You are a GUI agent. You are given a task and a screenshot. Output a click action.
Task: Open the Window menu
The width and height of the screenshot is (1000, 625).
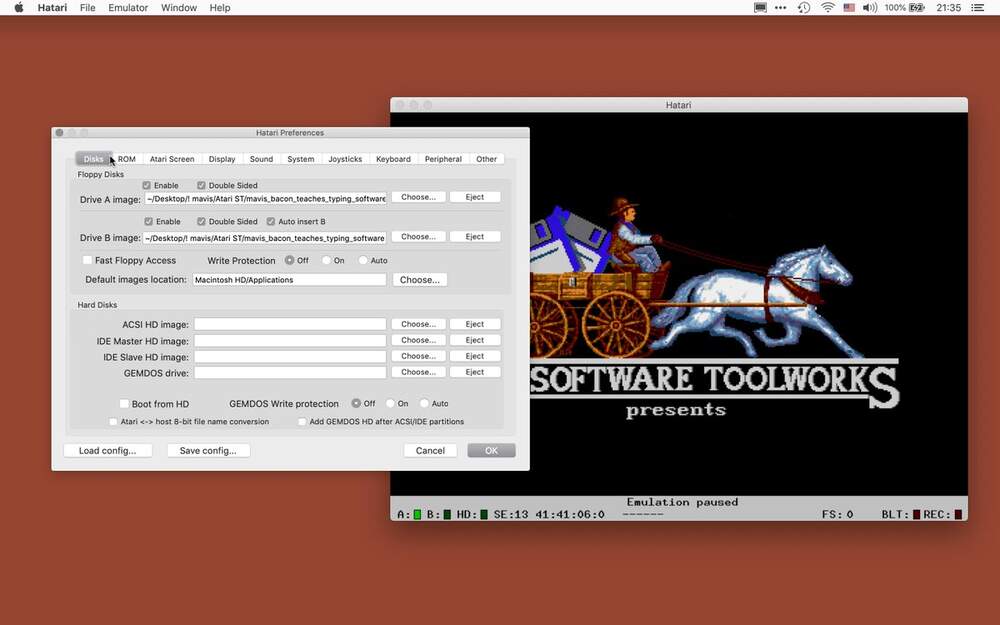pyautogui.click(x=179, y=8)
